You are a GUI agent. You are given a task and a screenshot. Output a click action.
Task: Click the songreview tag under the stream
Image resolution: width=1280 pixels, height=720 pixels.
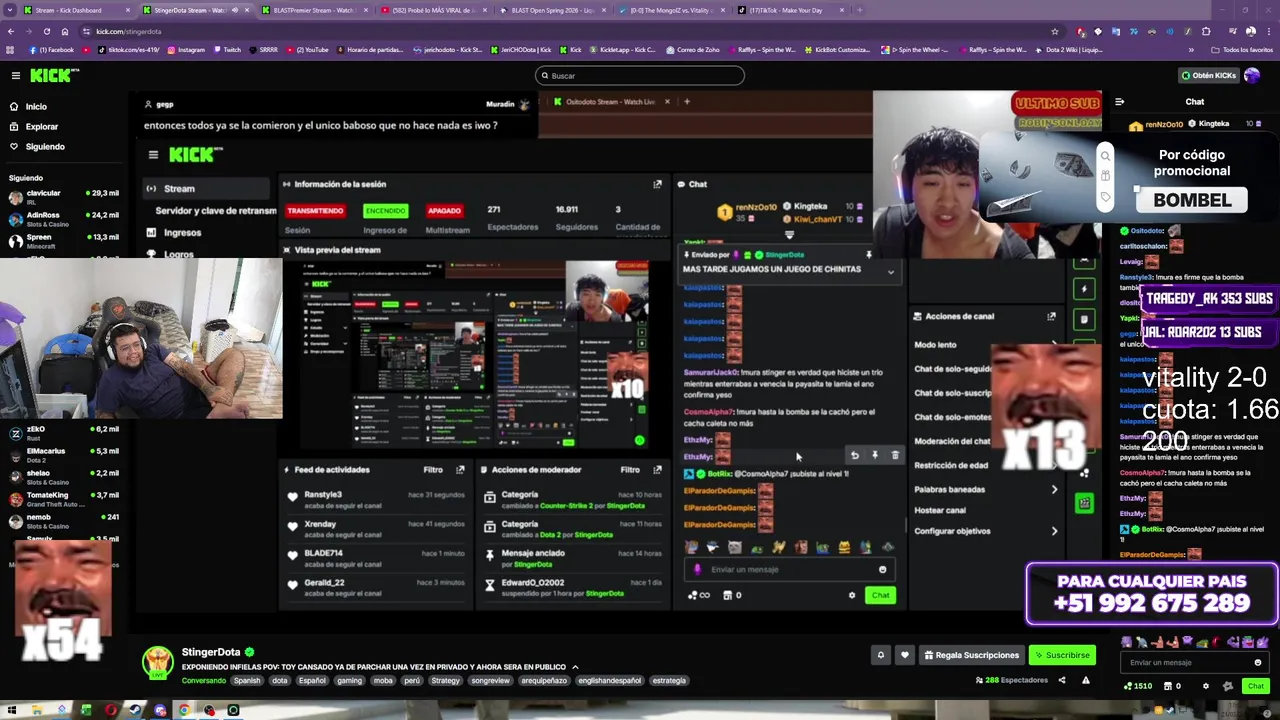490,680
